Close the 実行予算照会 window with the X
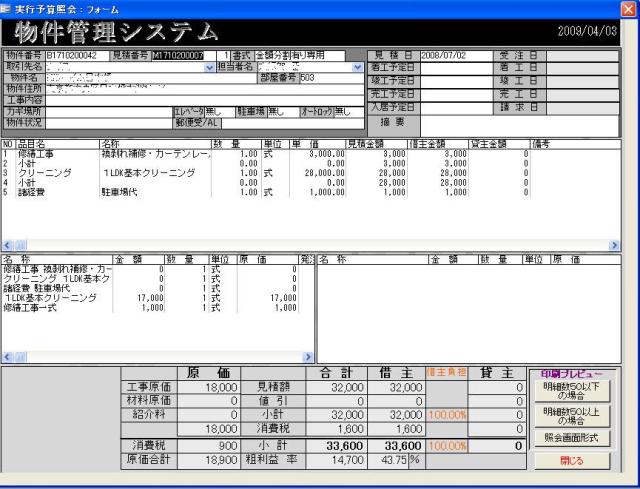This screenshot has width=640, height=489. [x=628, y=7]
